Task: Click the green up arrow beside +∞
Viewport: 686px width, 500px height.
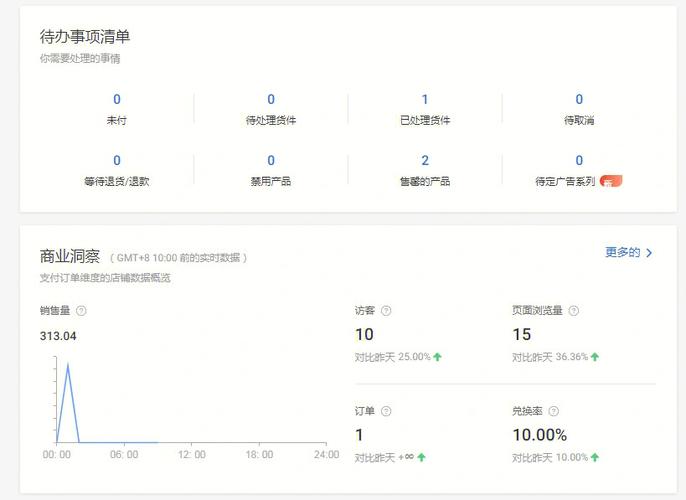Action: (421, 458)
